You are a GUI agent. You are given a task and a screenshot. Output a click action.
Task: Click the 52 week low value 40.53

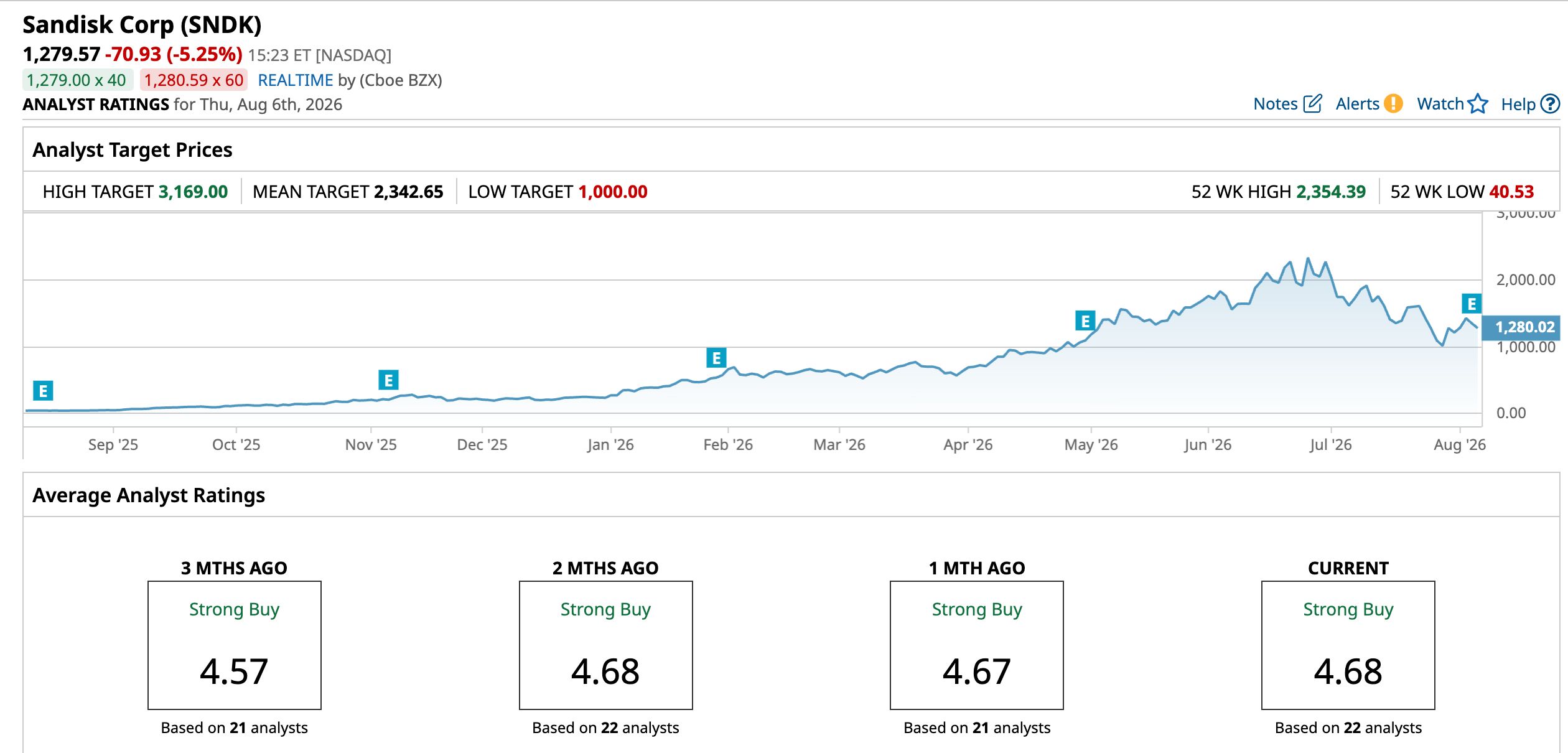tap(1512, 192)
